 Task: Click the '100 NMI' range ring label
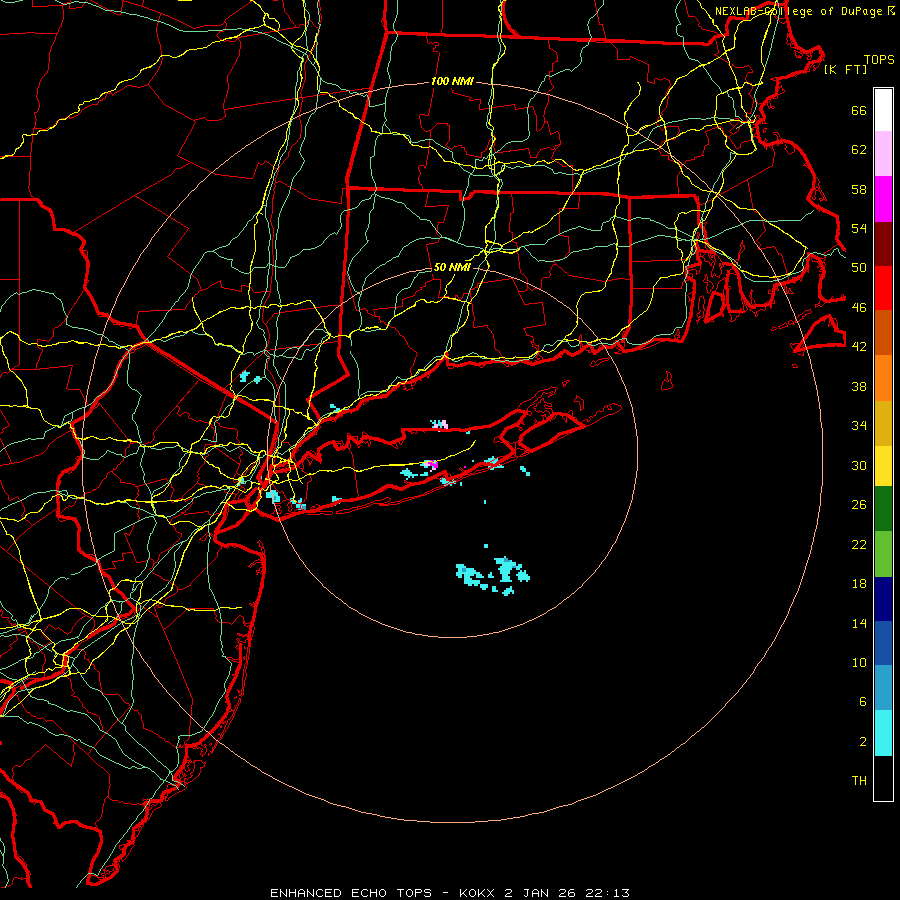452,82
